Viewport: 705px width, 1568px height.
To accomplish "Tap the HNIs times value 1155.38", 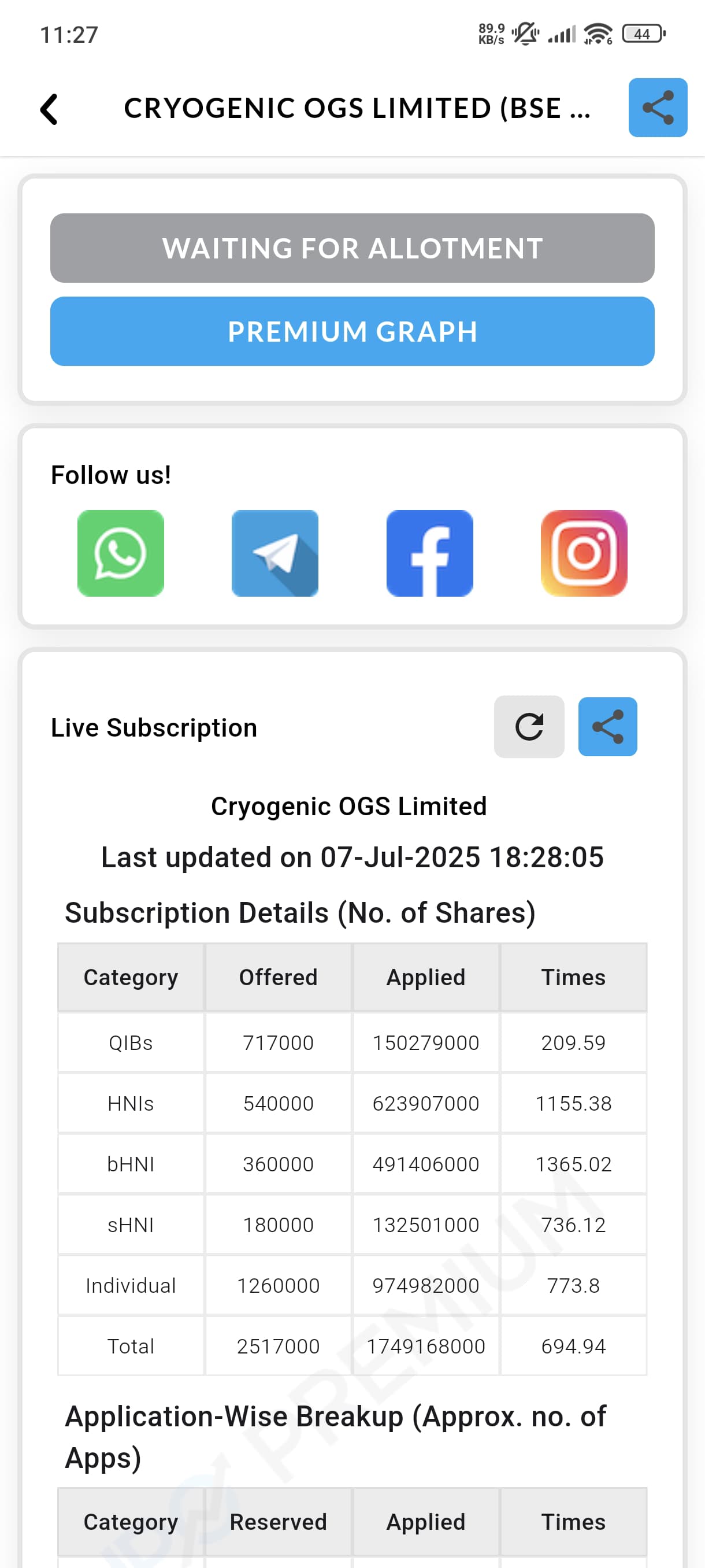I will (573, 1104).
